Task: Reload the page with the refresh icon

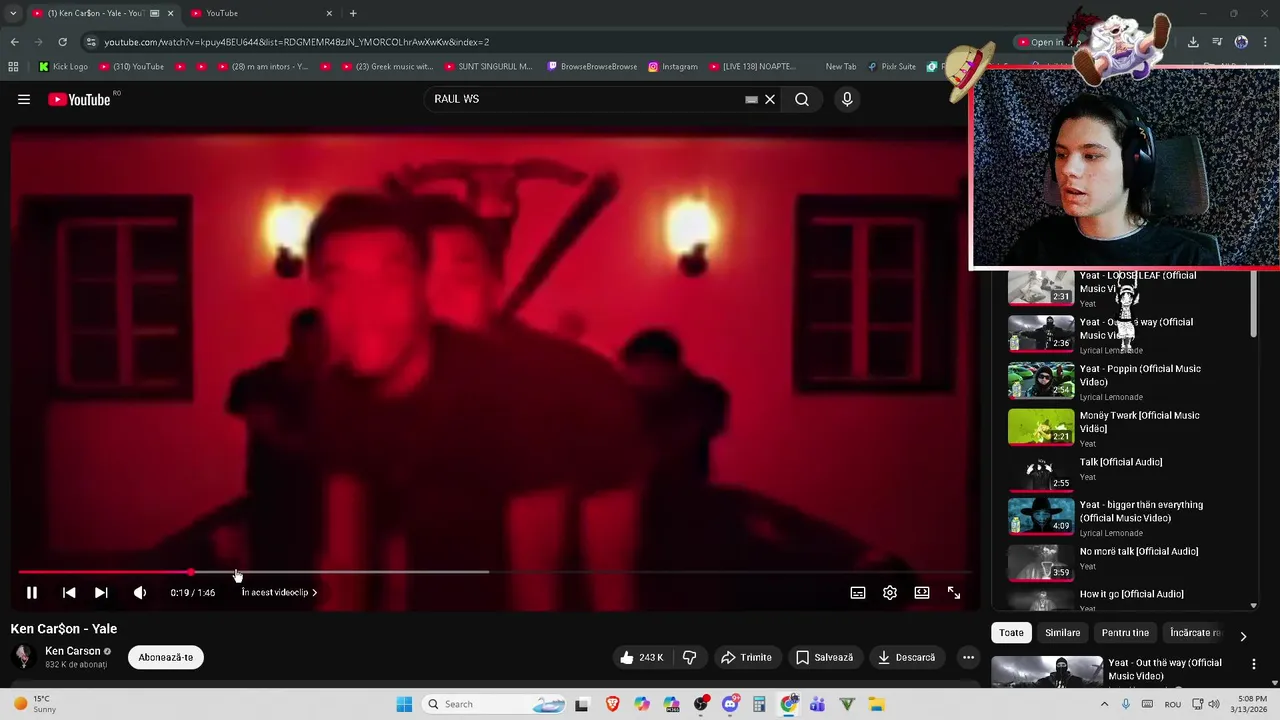Action: [x=62, y=42]
